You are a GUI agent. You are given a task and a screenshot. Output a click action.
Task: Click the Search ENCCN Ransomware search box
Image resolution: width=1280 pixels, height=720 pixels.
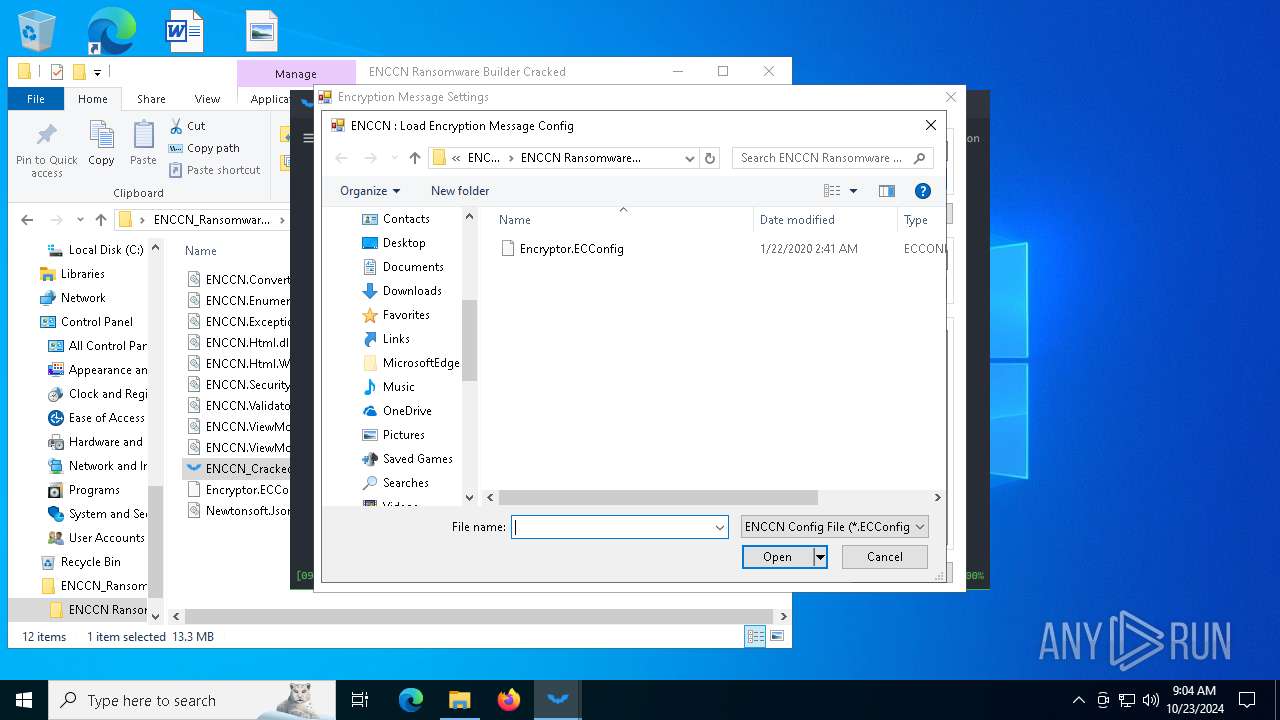[833, 158]
